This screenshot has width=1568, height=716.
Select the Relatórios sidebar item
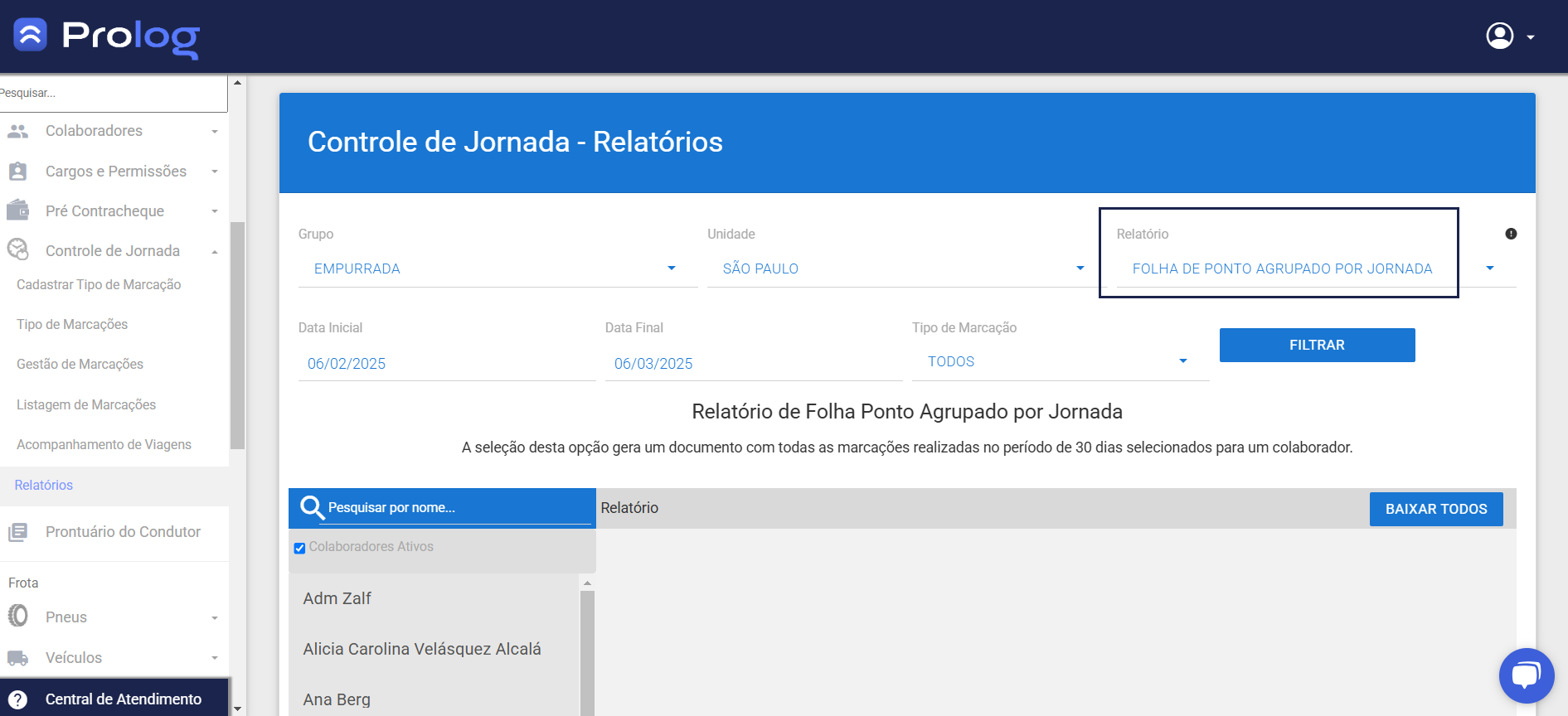pyautogui.click(x=114, y=486)
